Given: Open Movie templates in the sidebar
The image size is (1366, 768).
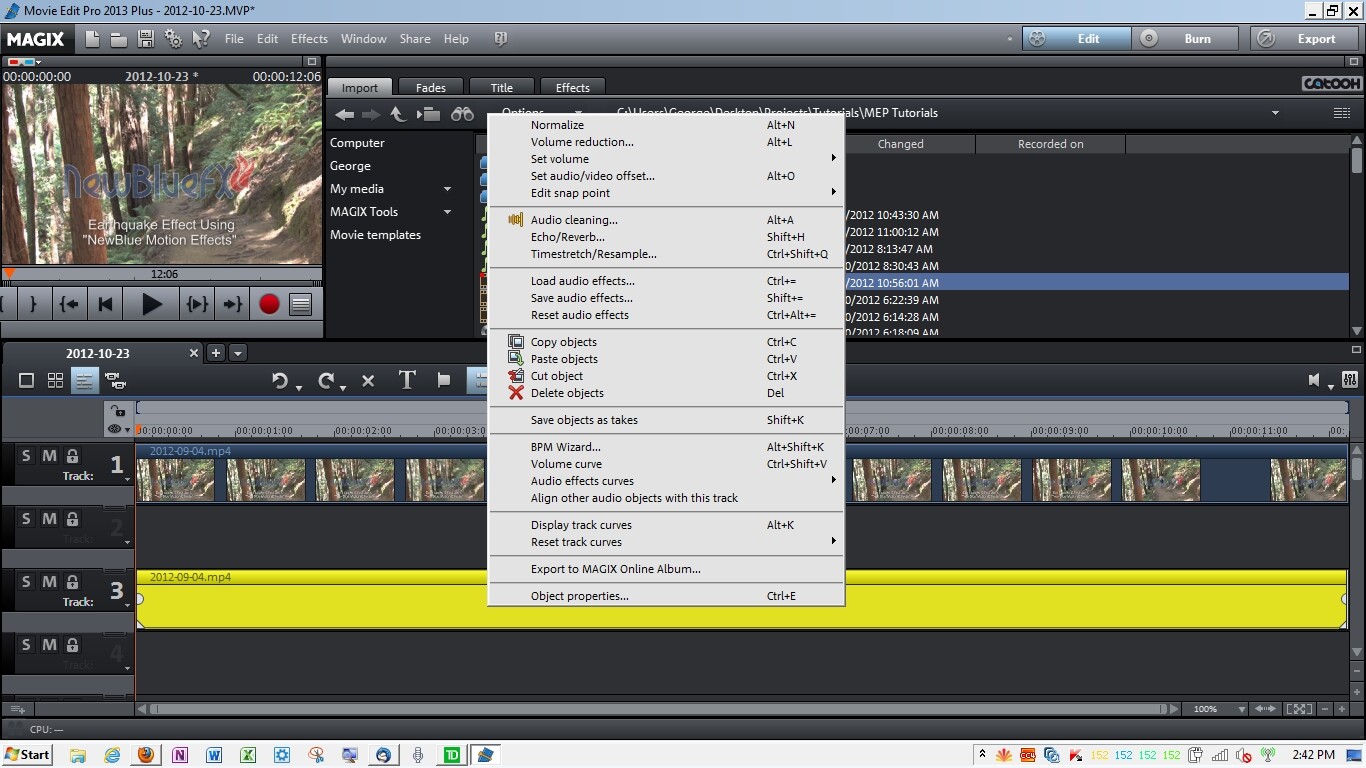Looking at the screenshot, I should (x=375, y=235).
